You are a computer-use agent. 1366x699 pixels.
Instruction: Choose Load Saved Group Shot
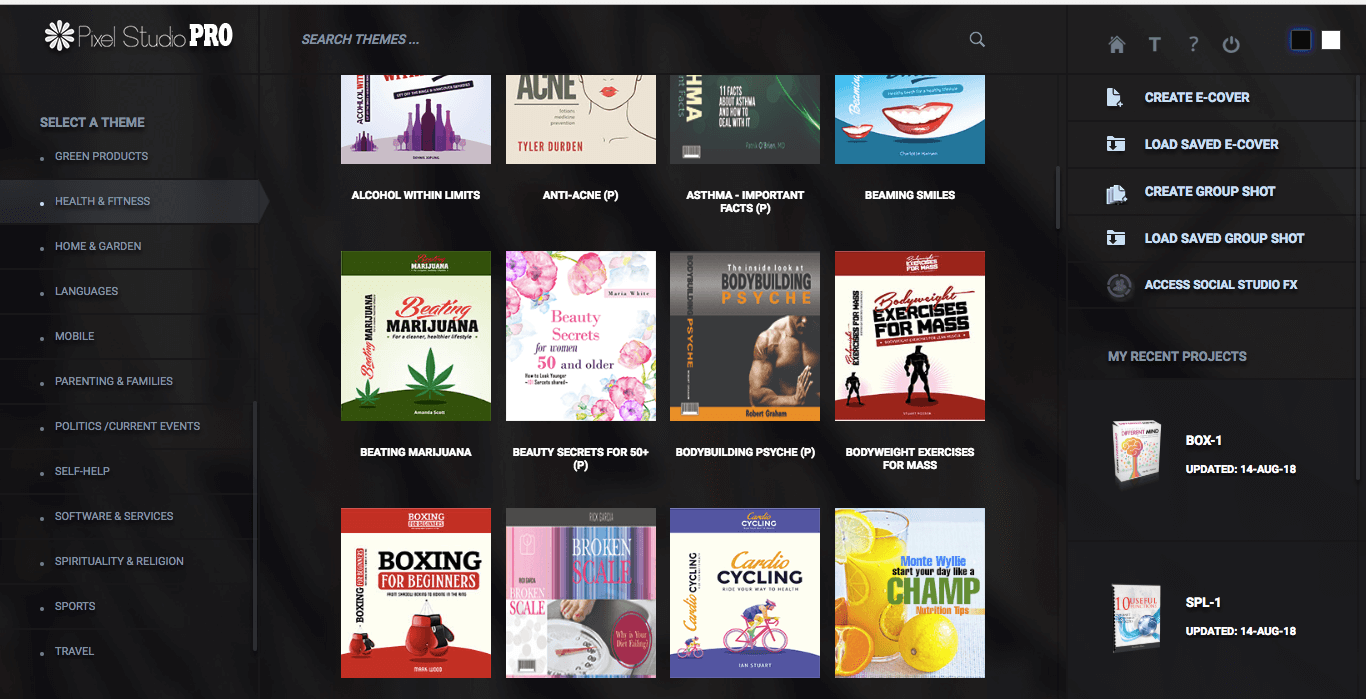tap(1224, 239)
